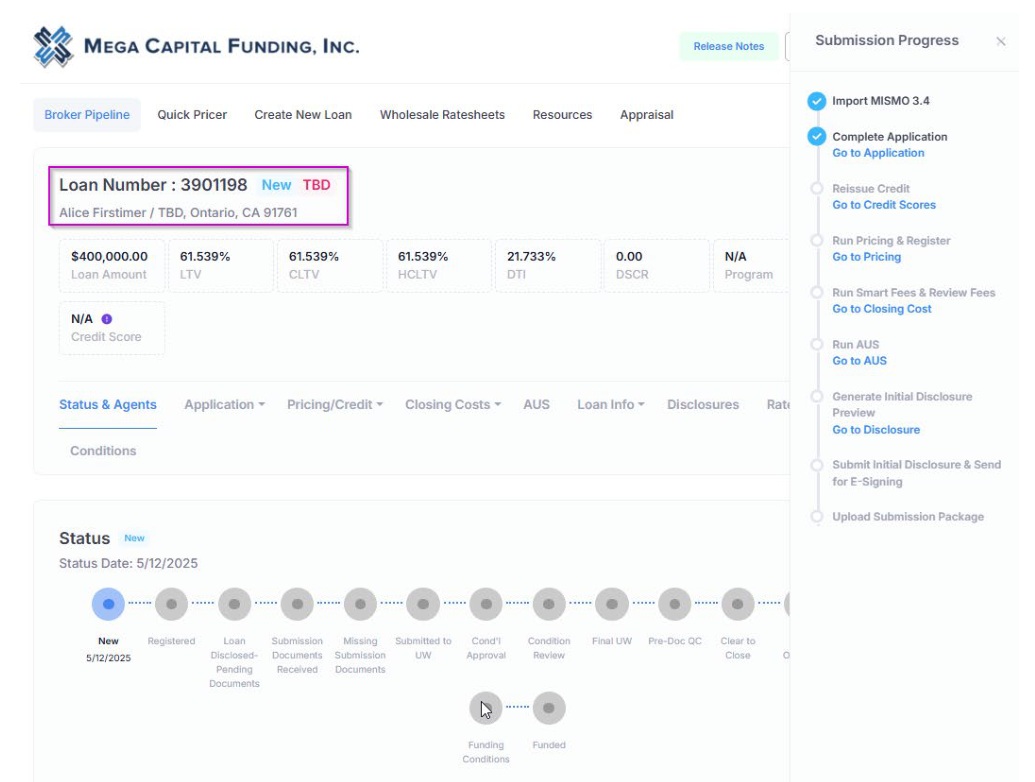Switch to the Conditions tab
The height and width of the screenshot is (782, 1035).
coord(103,451)
